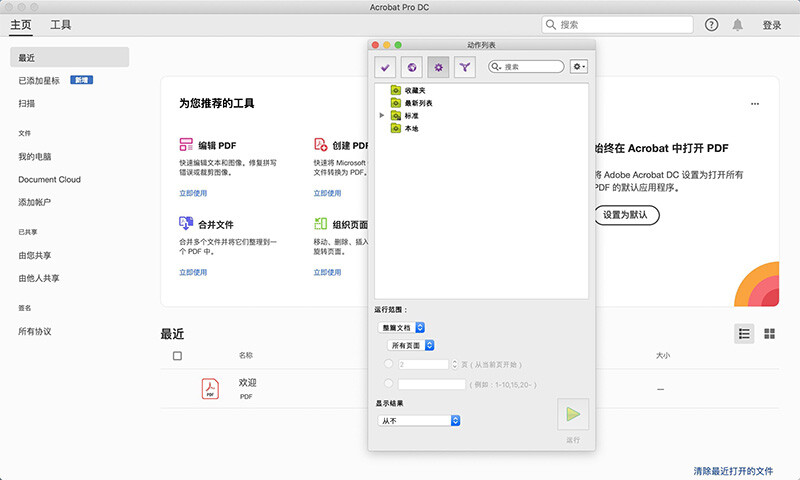Switch to the 工具 tab
This screenshot has width=800, height=480.
(61, 25)
